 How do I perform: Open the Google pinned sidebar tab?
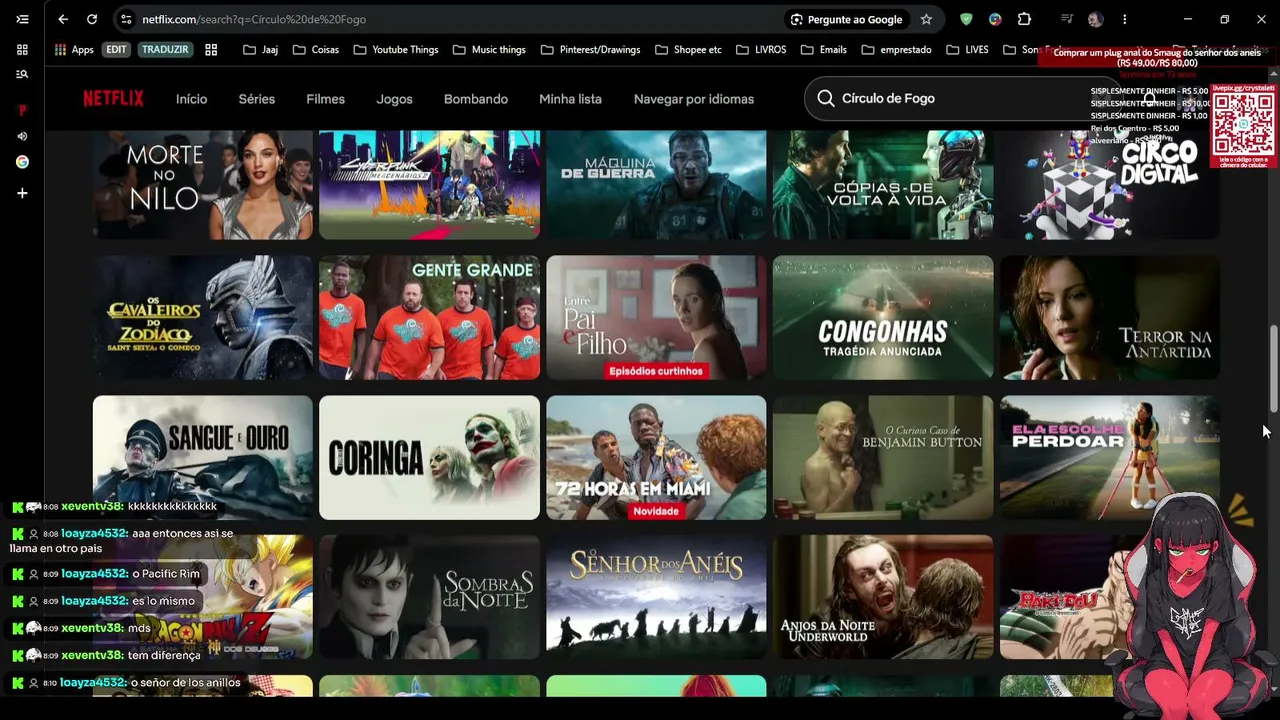(x=22, y=162)
